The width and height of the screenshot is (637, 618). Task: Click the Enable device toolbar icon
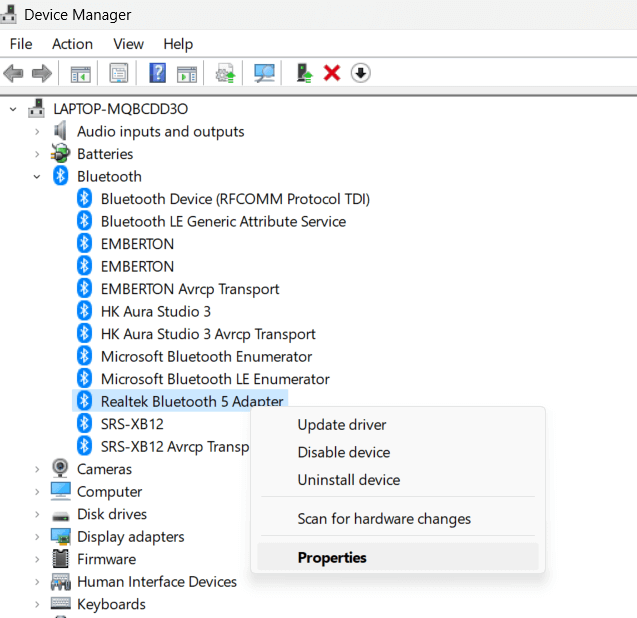coord(304,74)
